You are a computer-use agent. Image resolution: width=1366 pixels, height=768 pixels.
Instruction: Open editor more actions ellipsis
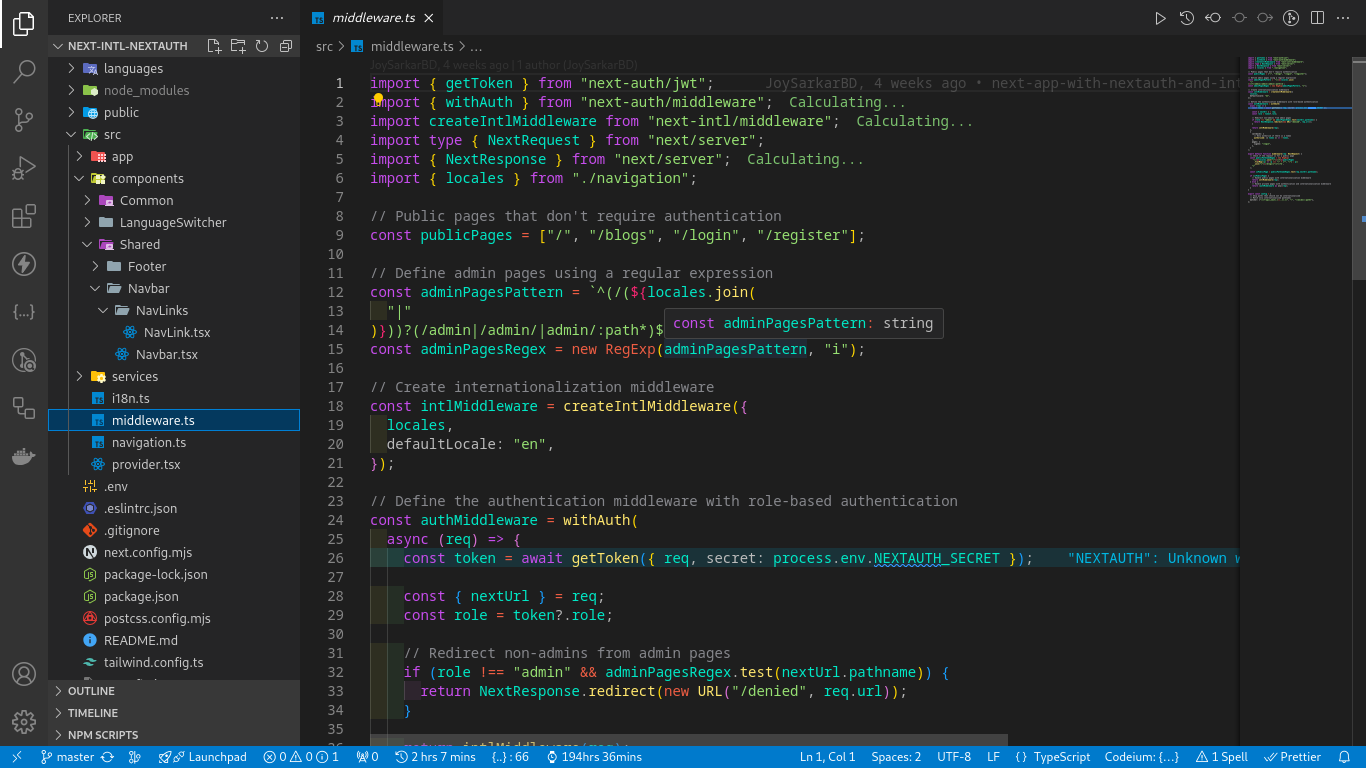click(1343, 18)
